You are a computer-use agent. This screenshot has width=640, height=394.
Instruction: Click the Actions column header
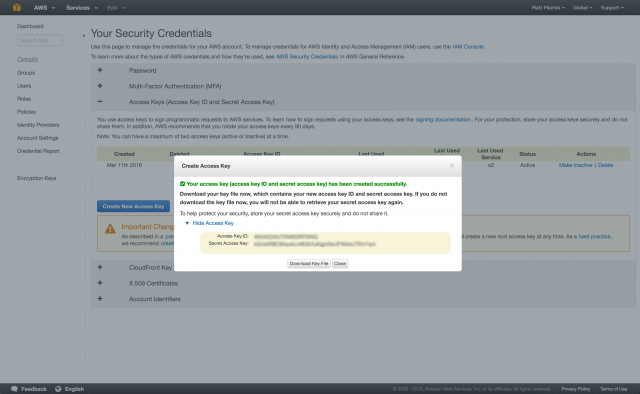(586, 154)
